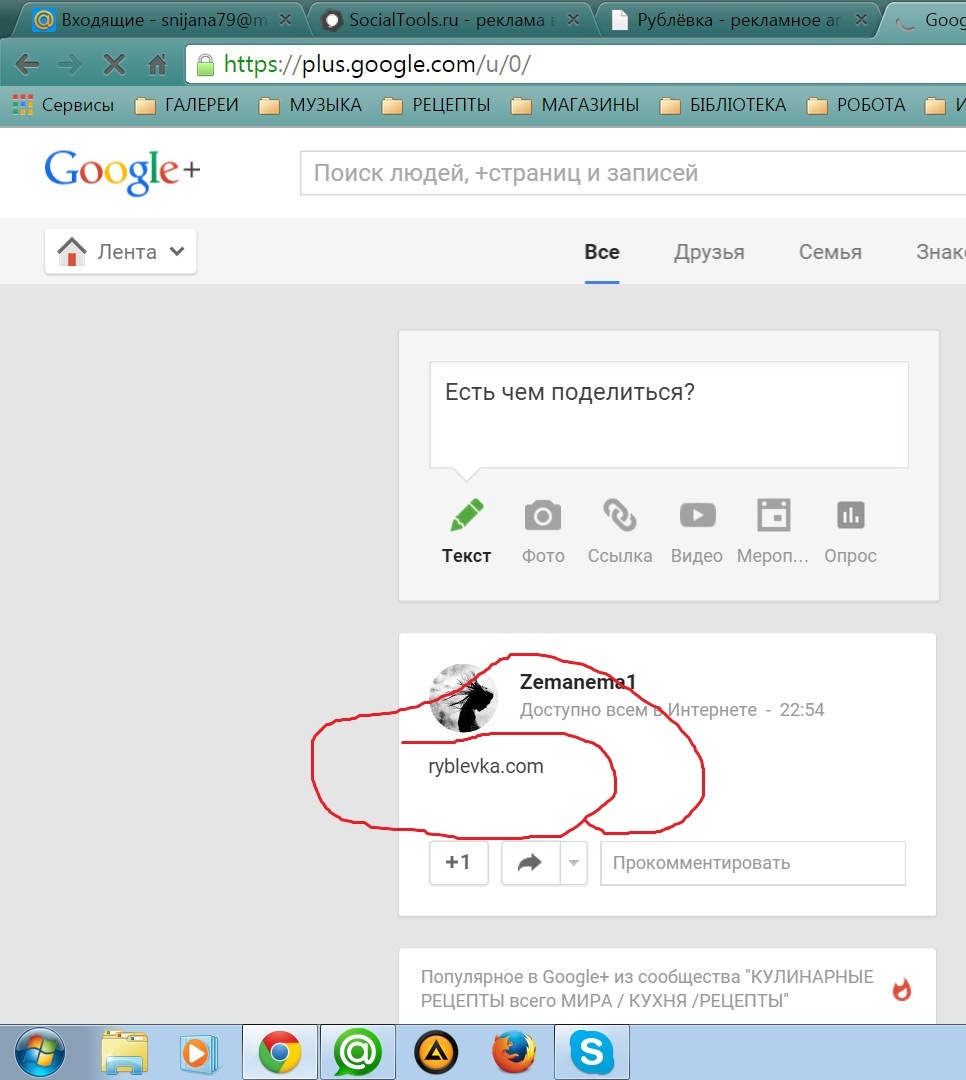Click the Доступно всем в Интернете label
Image resolution: width=966 pixels, height=1080 pixels.
[x=638, y=710]
